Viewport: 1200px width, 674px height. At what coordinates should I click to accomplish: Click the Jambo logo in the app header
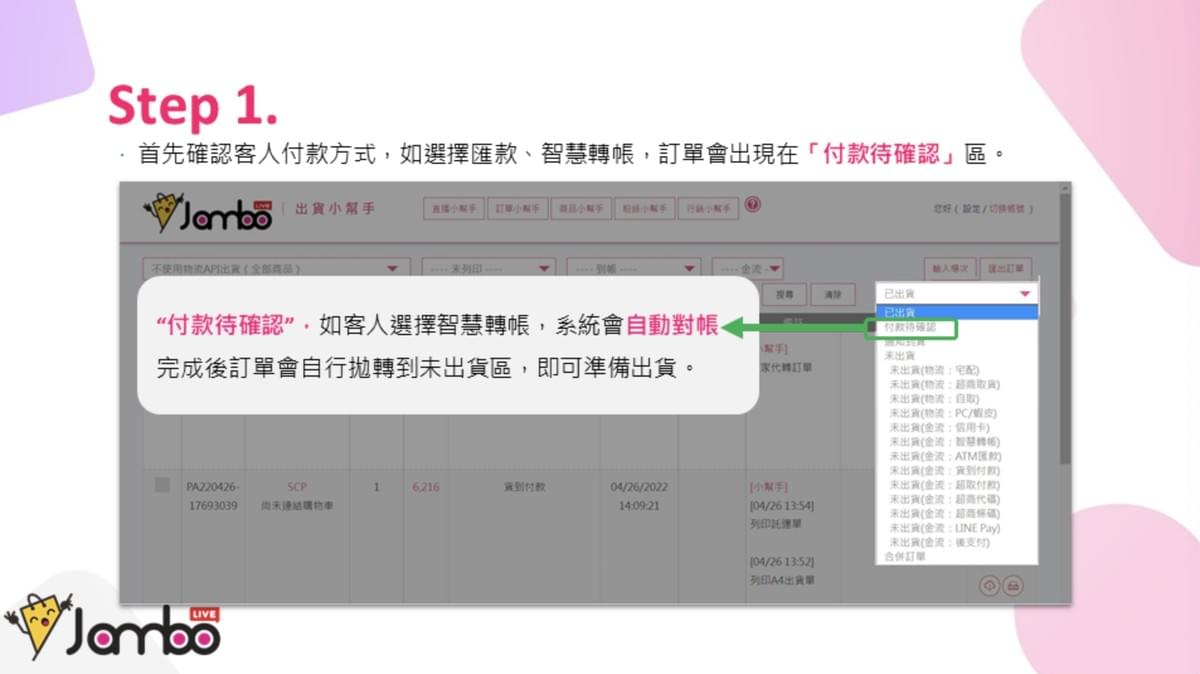point(207,211)
